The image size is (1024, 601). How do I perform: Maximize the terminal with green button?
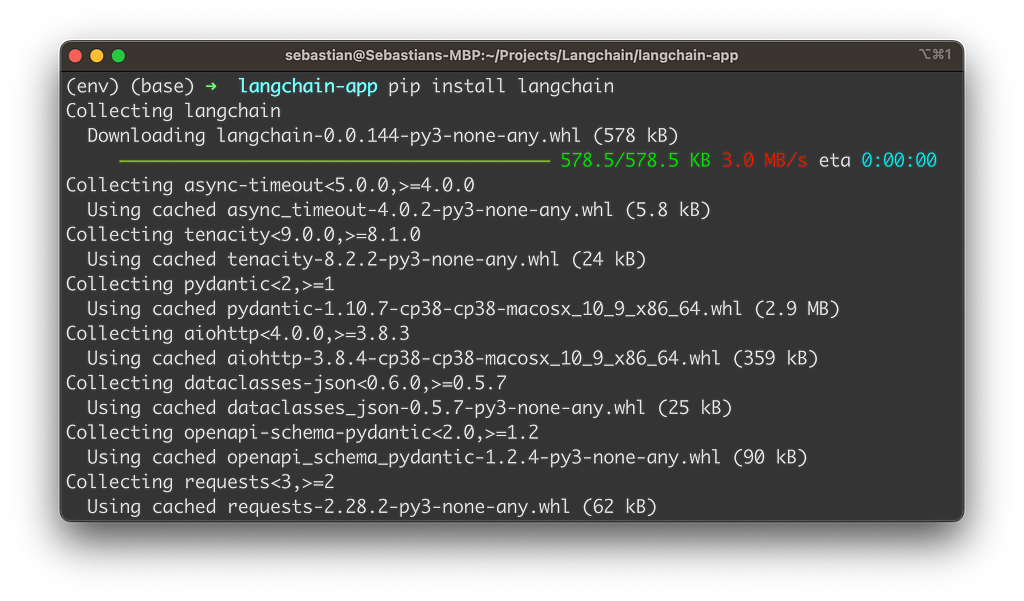pos(118,56)
